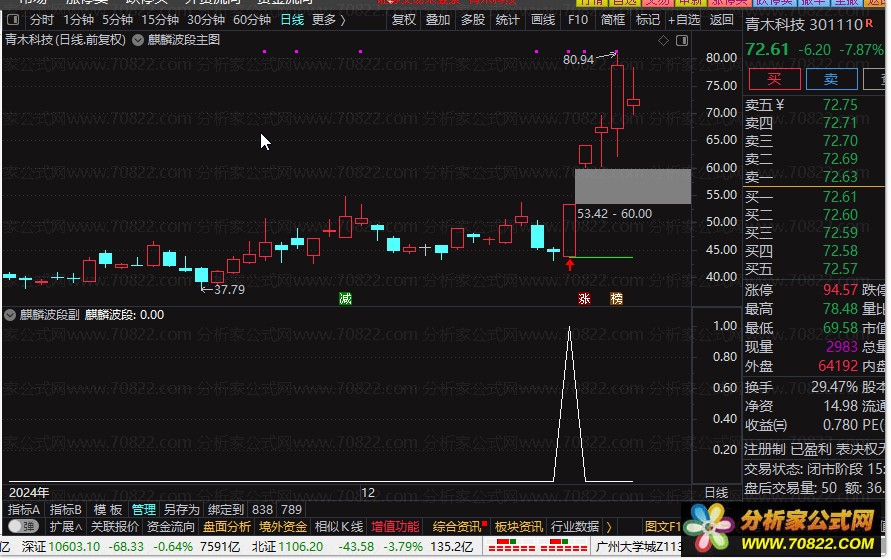Add stock via +自选

coord(684,20)
